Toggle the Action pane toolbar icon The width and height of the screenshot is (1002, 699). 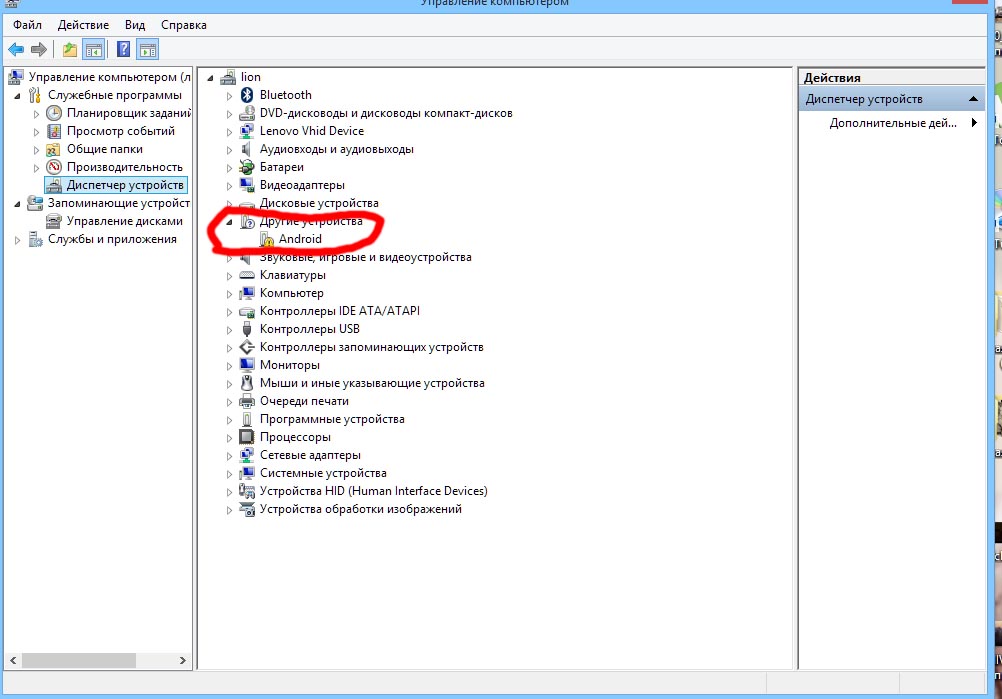[x=148, y=49]
